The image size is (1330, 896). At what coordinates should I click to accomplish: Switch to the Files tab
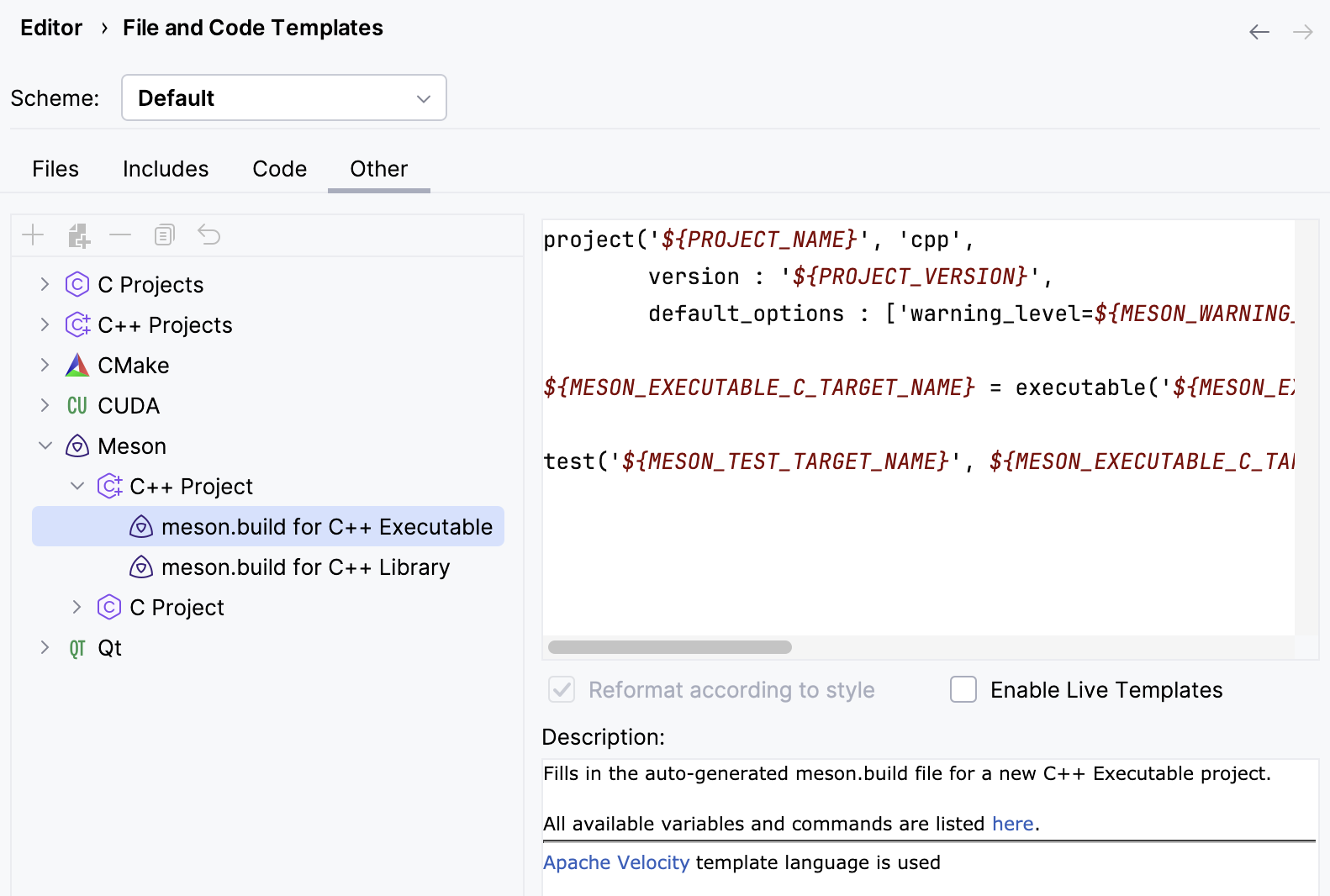(x=55, y=169)
